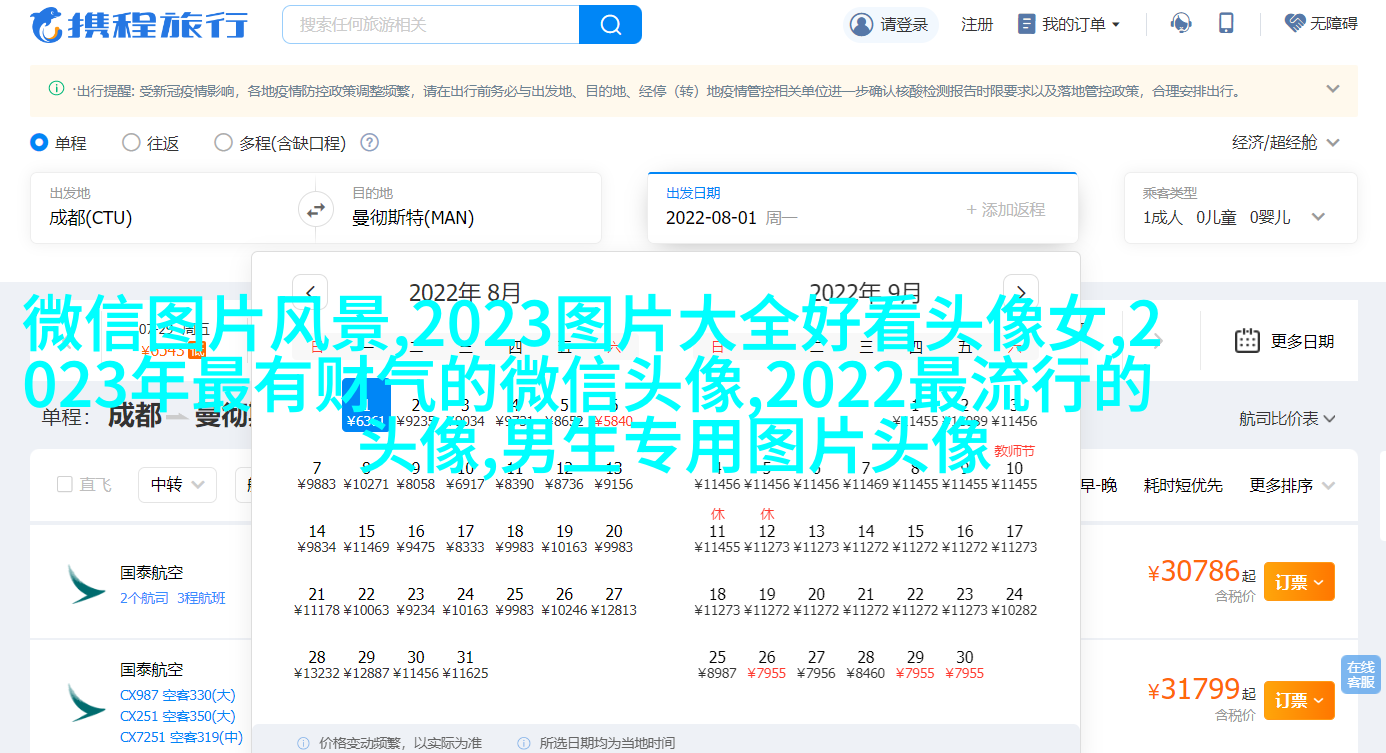Open CX7251 空客319(中) flight detail
1386x753 pixels.
point(181,737)
